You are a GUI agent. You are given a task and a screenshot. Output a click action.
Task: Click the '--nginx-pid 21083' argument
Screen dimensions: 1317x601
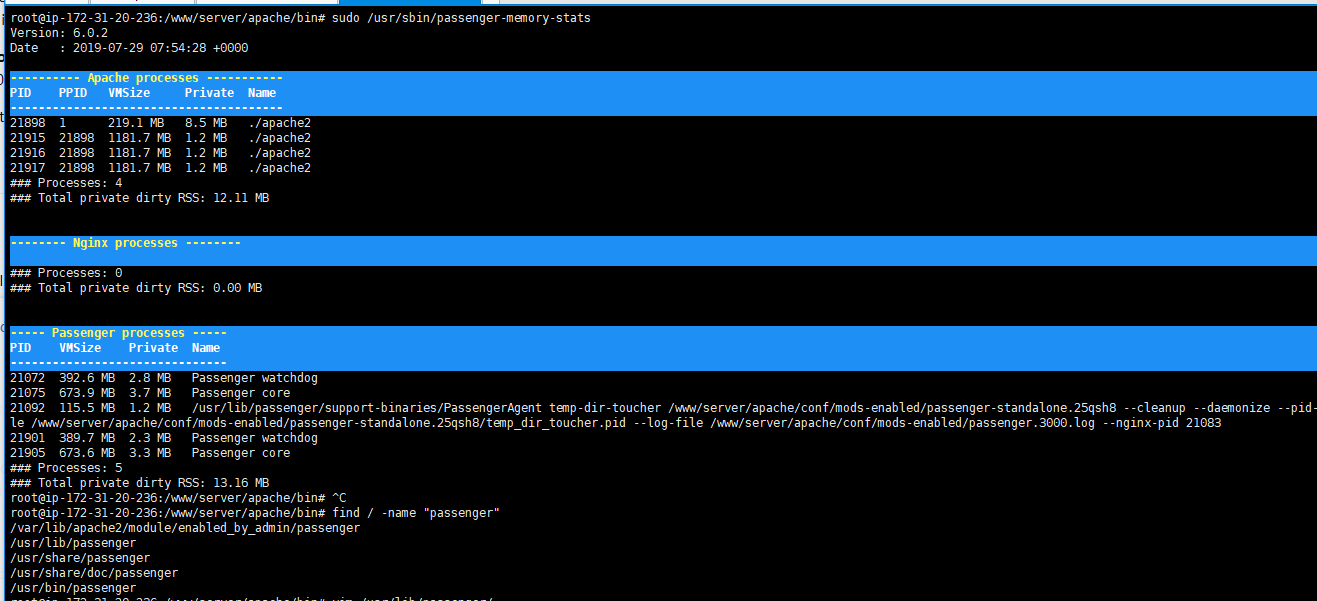(1162, 423)
